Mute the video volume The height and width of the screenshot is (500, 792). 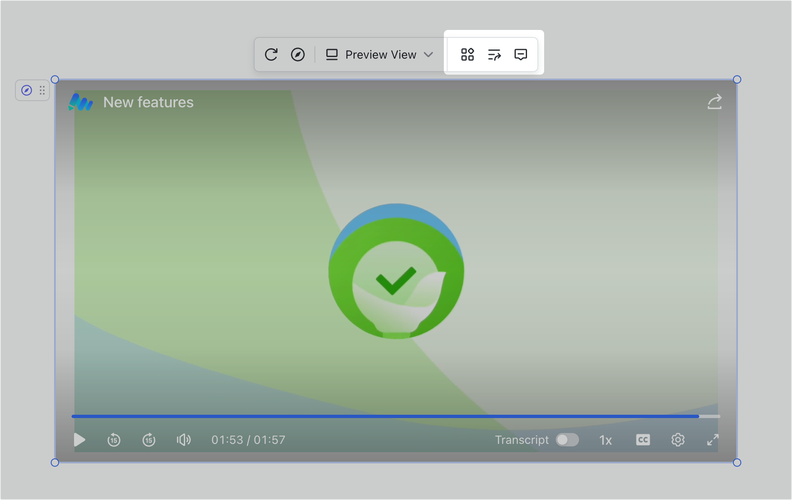click(x=184, y=440)
